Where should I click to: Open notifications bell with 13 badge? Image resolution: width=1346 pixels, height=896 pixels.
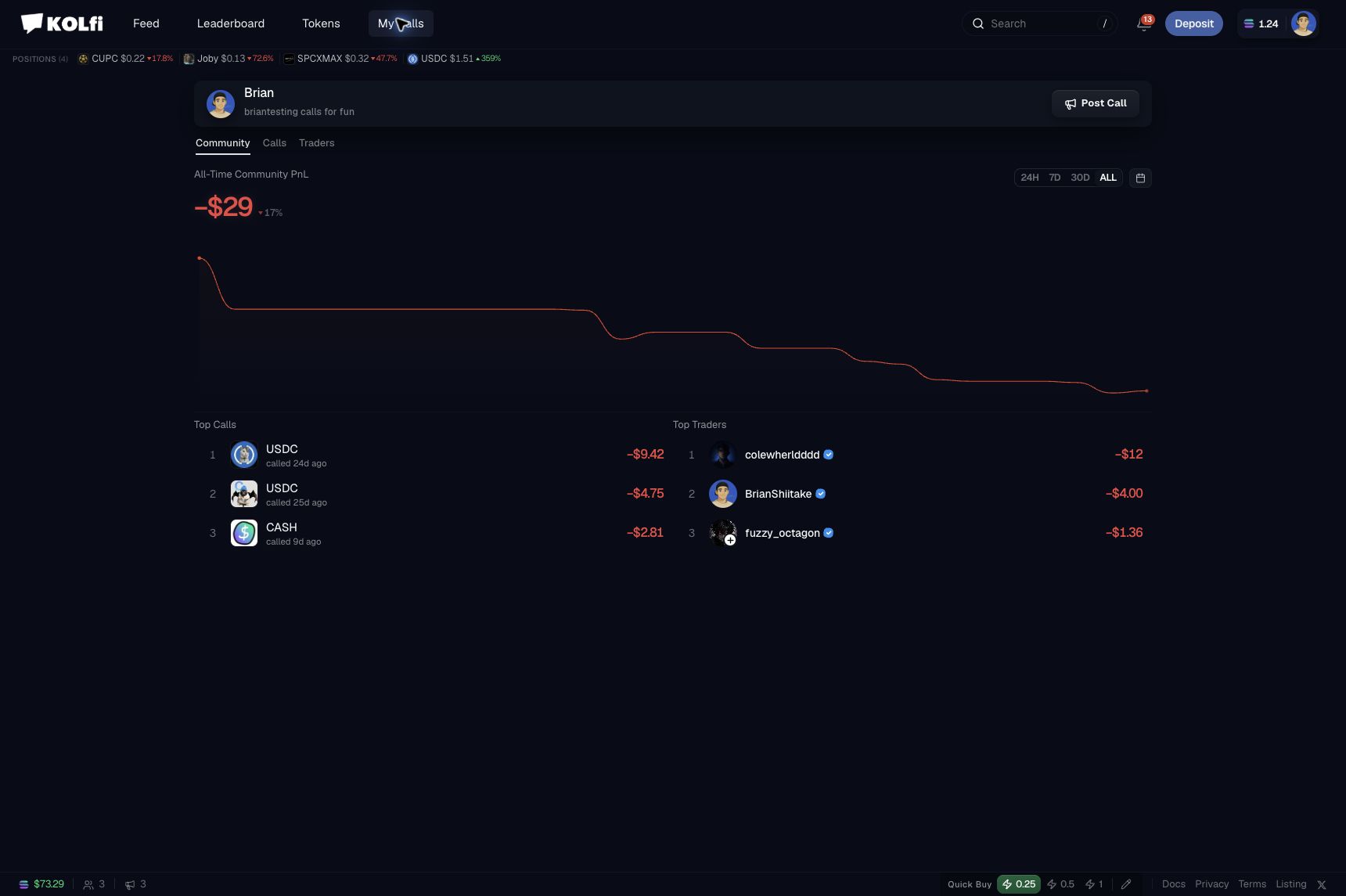1144,23
